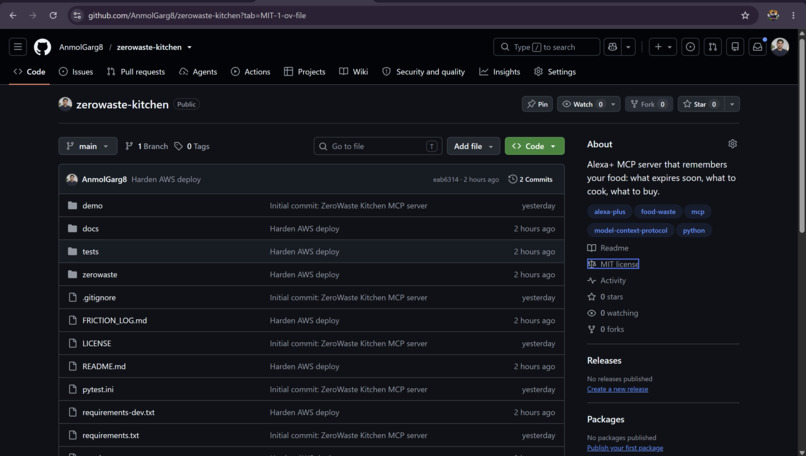
Task: Open the browser three-dot menu
Action: click(793, 15)
